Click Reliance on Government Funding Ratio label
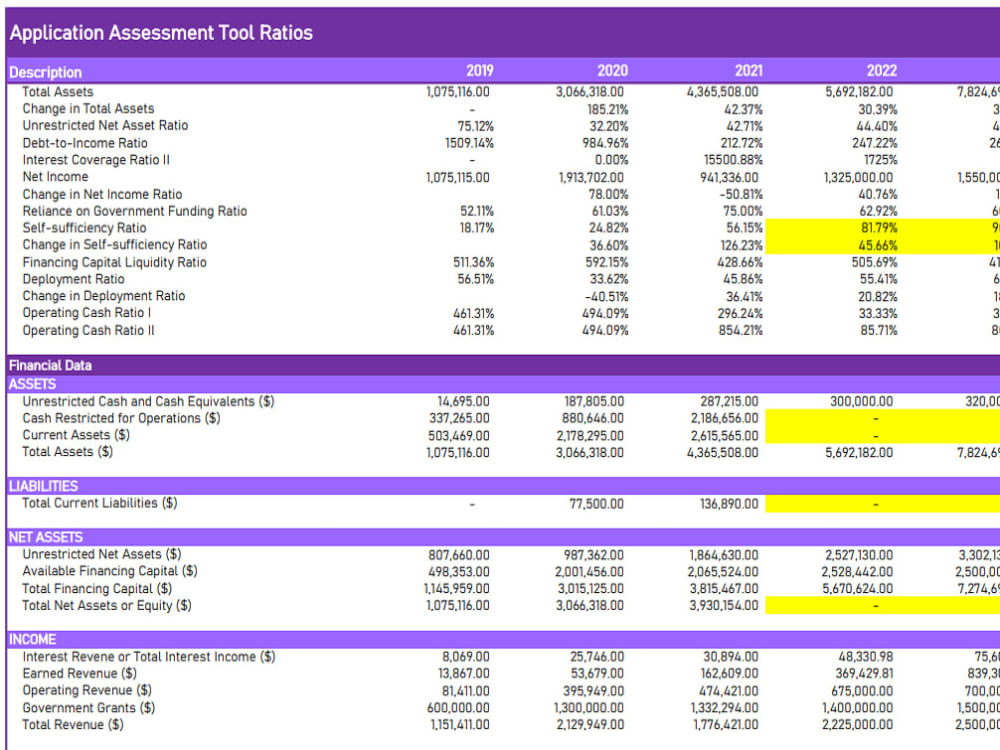1000x750 pixels. (x=135, y=211)
